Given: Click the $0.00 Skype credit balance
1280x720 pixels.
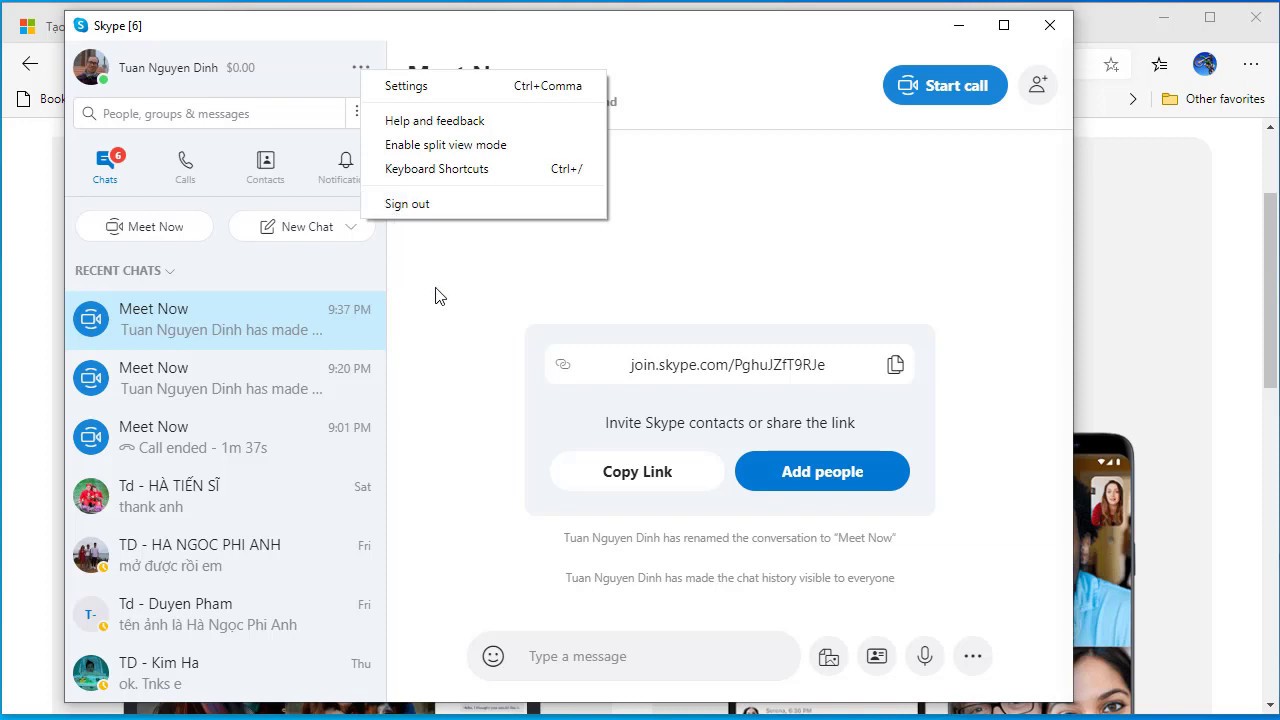Looking at the screenshot, I should 240,68.
